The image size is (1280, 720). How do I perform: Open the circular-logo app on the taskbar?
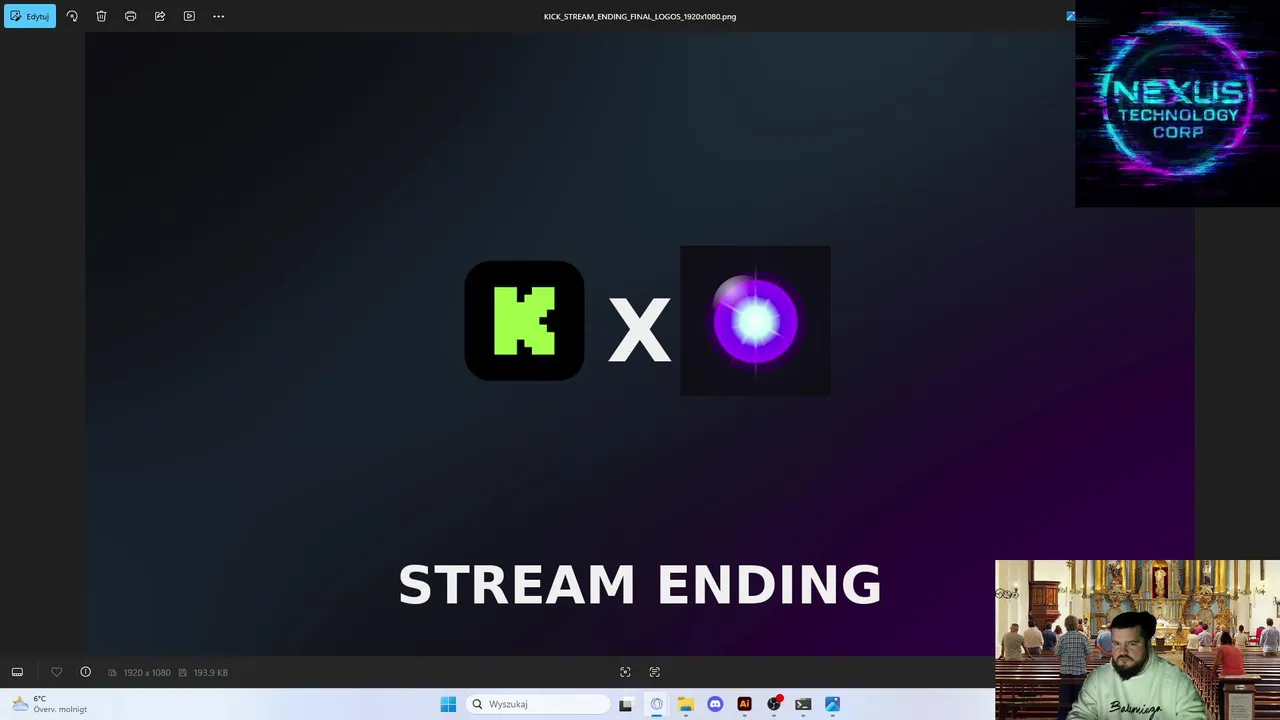pos(656,704)
